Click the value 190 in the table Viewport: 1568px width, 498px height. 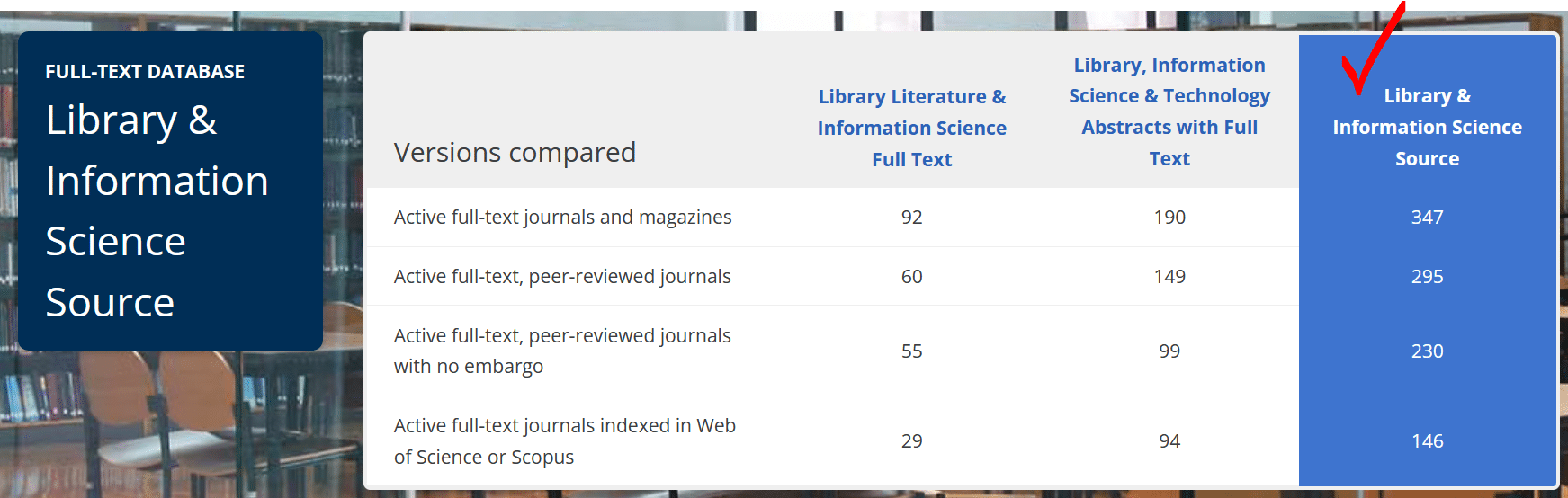pyautogui.click(x=1169, y=218)
